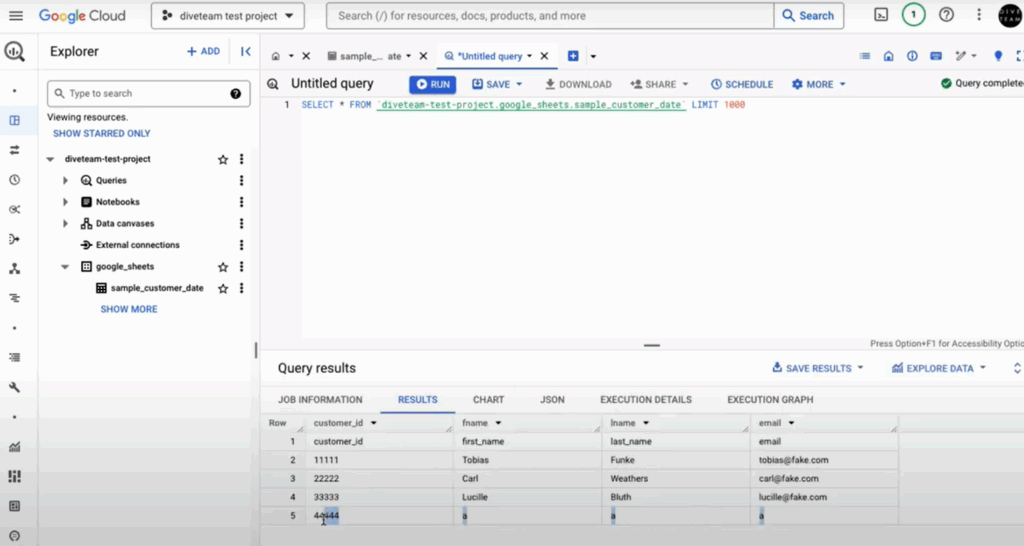Toggle star for sample_customer_date table
1024x546 pixels.
pos(223,288)
